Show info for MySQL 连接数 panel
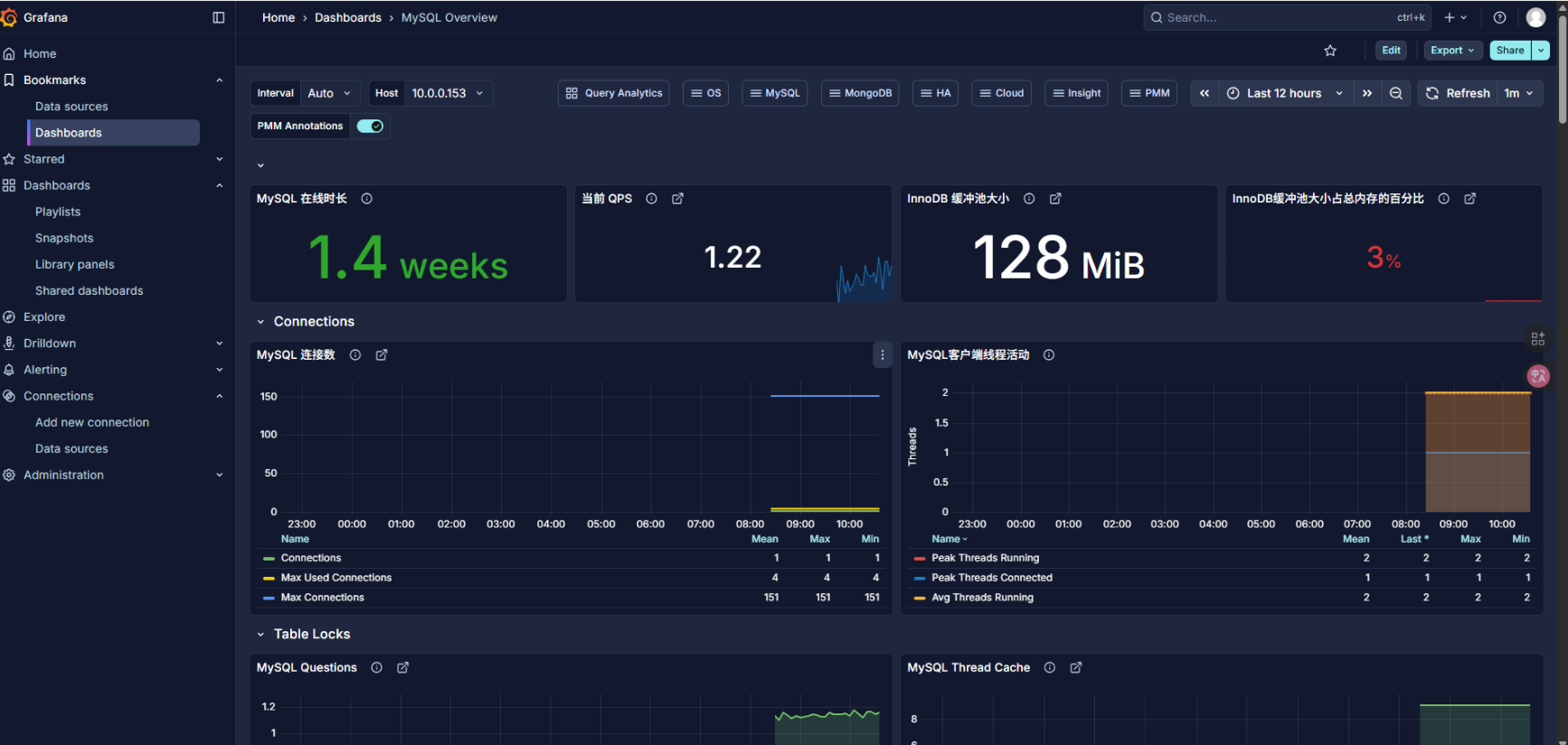This screenshot has width=1568, height=745. tap(355, 355)
